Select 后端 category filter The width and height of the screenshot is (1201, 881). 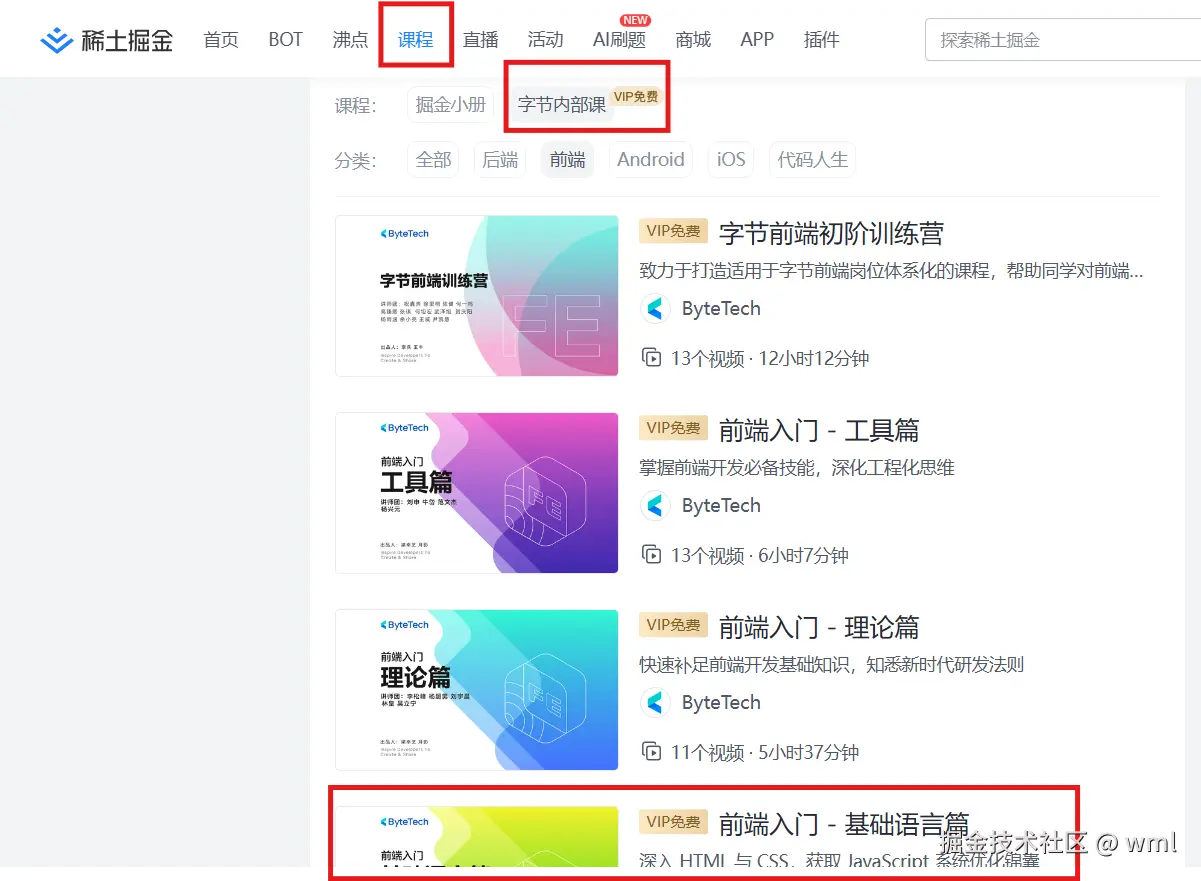click(500, 160)
